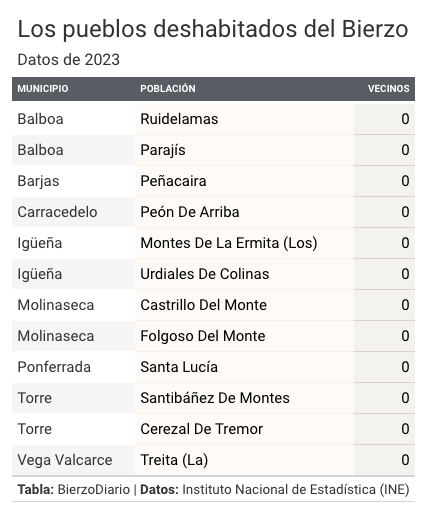The width and height of the screenshot is (435, 518).
Task: Click the BierzoDiario table credit
Action: [94, 490]
